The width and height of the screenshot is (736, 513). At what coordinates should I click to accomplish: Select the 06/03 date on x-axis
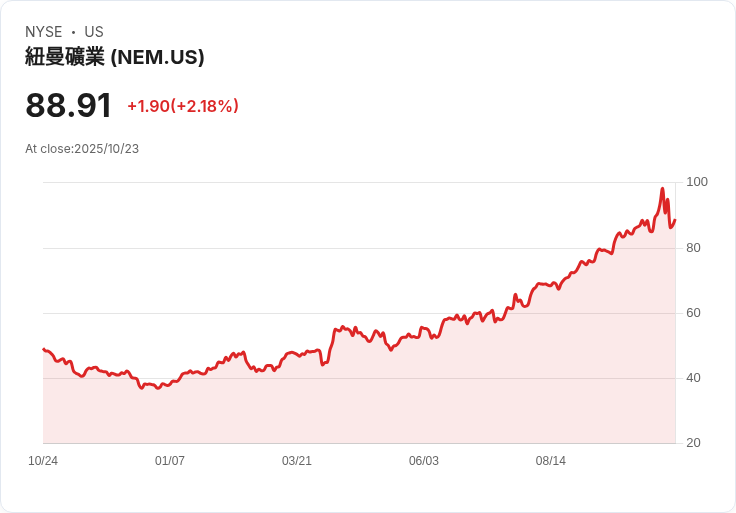tap(424, 461)
